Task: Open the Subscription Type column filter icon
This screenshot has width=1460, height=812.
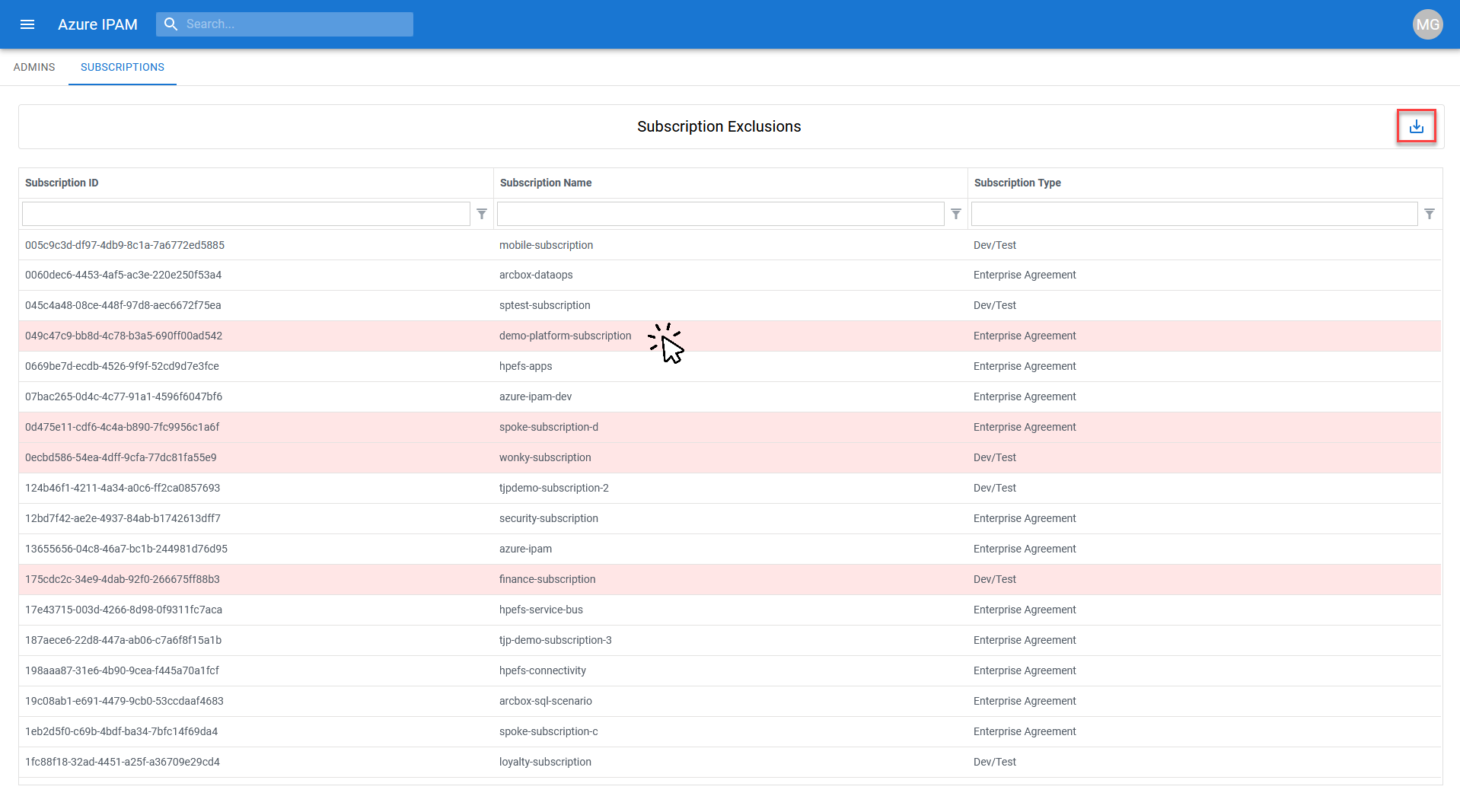Action: point(1430,214)
